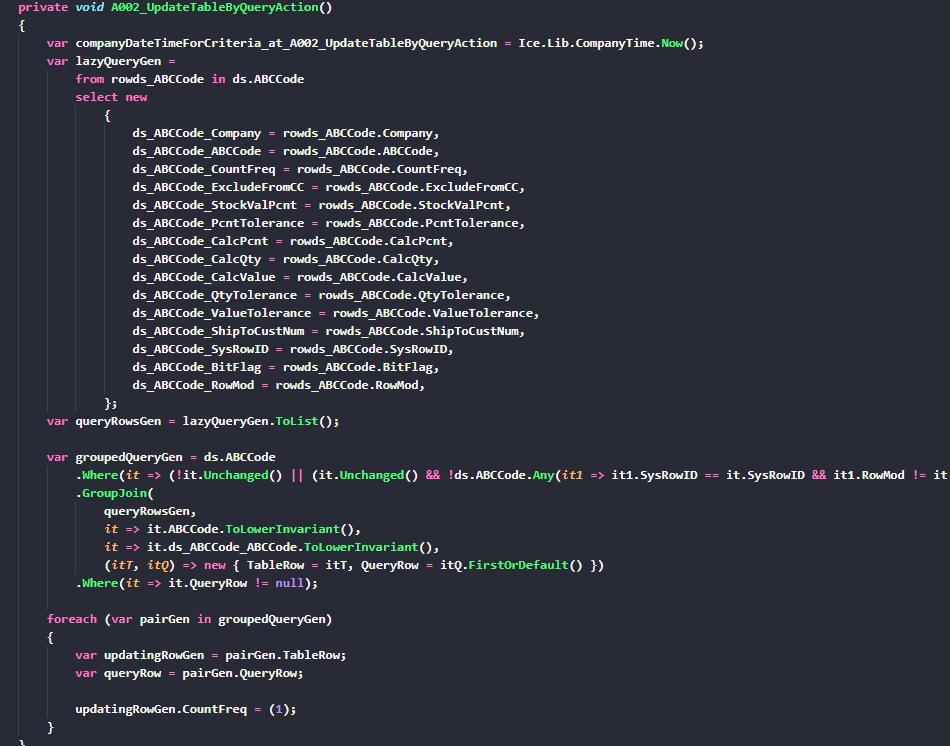The image size is (950, 746).
Task: Click 'from rowds_ABCCode in ds.ABCCode' line
Action: (190, 79)
